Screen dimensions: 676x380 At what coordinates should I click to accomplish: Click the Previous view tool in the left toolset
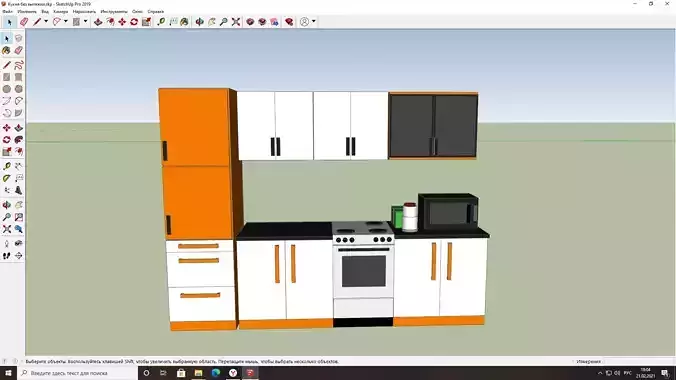tap(19, 229)
